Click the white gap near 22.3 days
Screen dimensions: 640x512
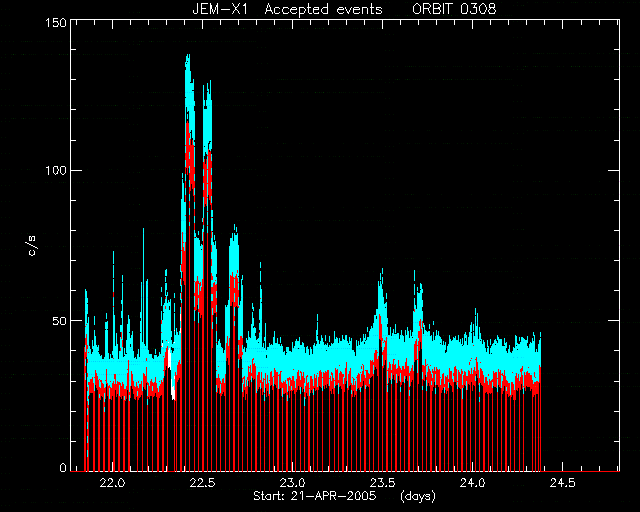coord(170,374)
